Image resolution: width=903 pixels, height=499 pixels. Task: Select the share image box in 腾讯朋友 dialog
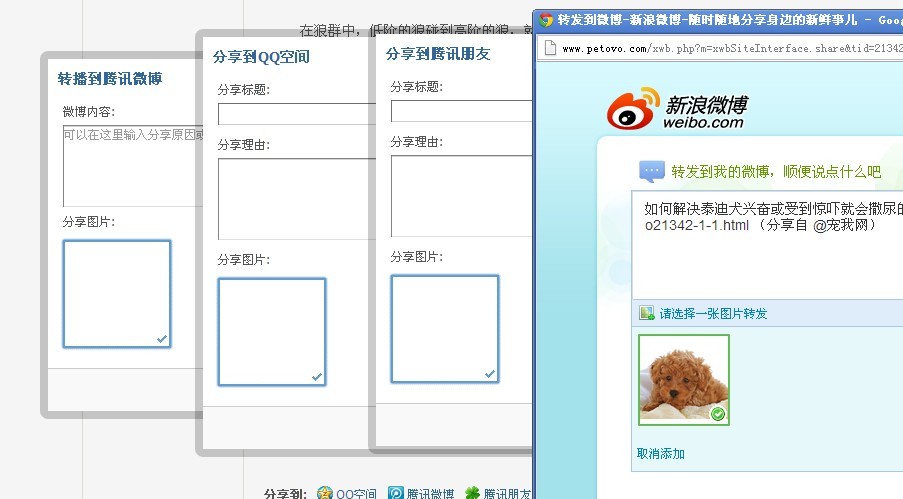[445, 329]
